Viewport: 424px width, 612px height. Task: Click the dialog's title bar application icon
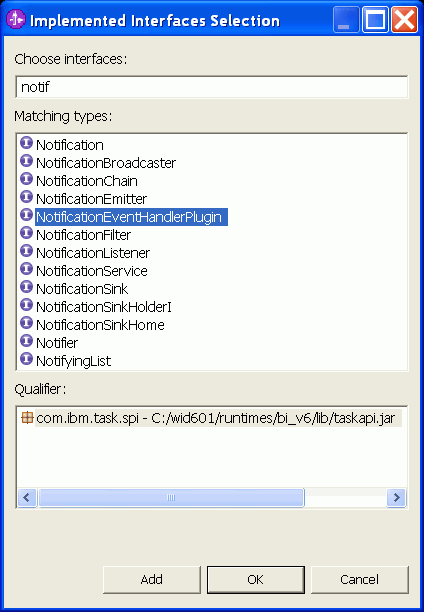[x=16, y=20]
